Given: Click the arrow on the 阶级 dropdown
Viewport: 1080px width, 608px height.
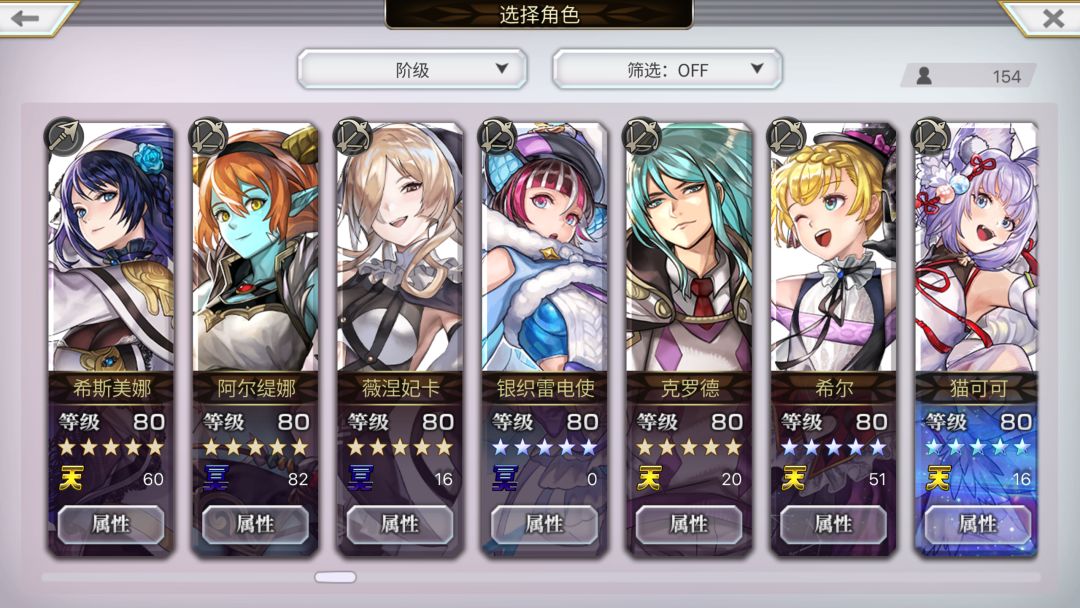Looking at the screenshot, I should coord(502,69).
